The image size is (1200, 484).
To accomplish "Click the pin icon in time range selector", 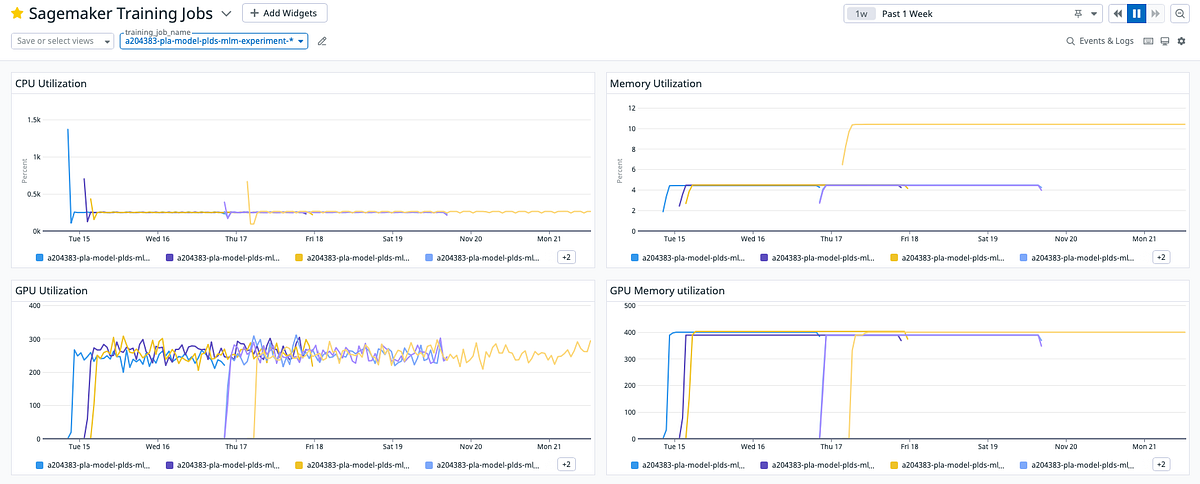I will point(1078,14).
